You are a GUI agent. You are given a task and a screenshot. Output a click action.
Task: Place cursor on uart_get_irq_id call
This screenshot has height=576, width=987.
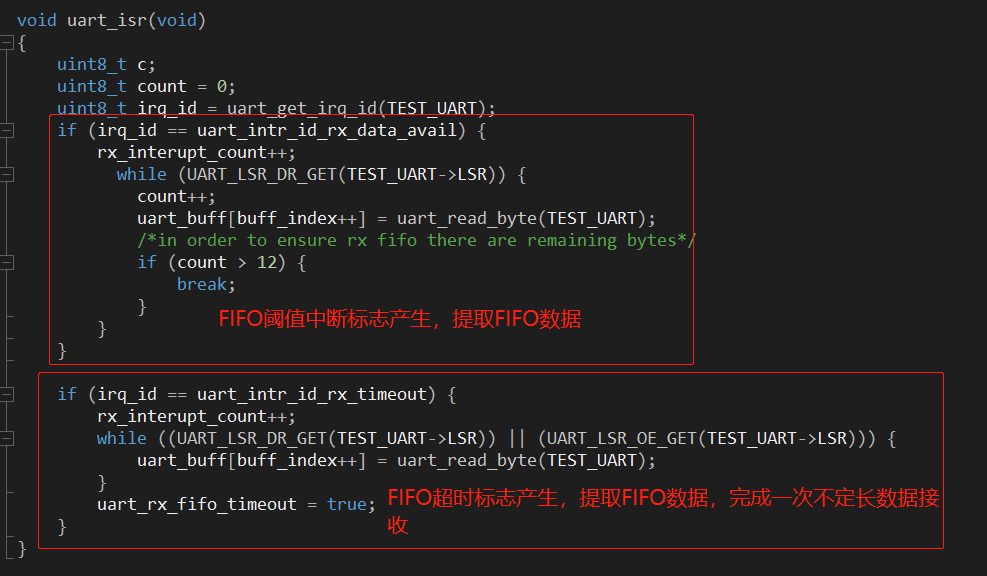click(302, 108)
